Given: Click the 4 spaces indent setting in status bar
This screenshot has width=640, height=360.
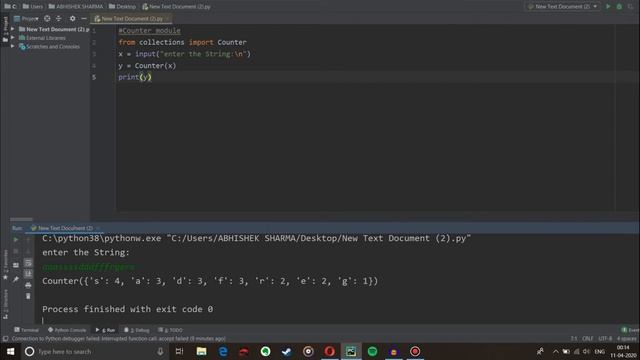Looking at the screenshot, I should tap(627, 339).
